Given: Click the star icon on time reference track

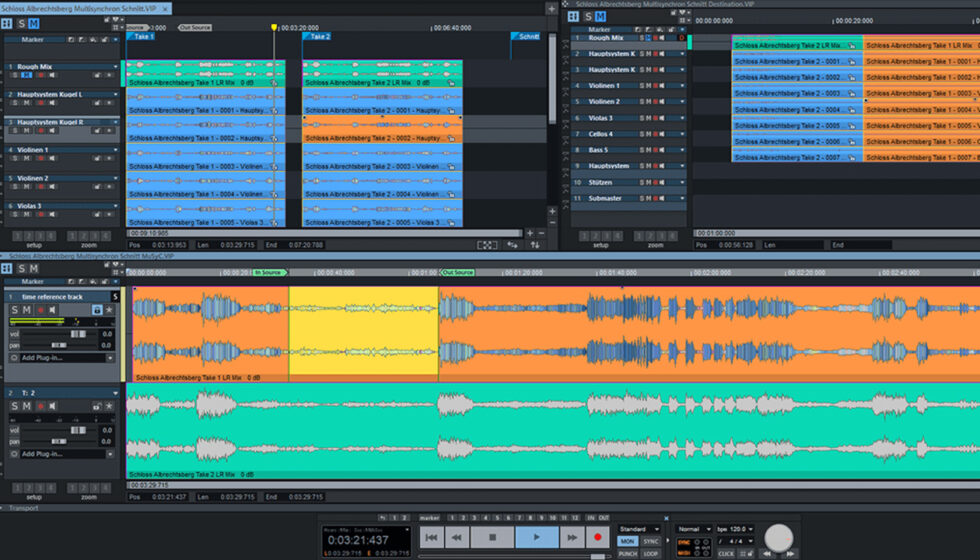Looking at the screenshot, I should click(x=110, y=311).
